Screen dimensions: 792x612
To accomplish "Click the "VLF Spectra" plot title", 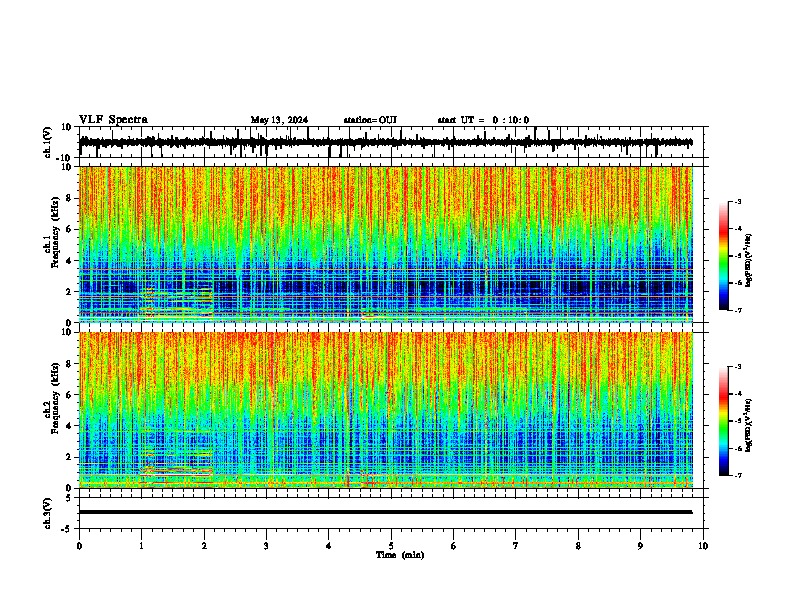I will 113,120.
